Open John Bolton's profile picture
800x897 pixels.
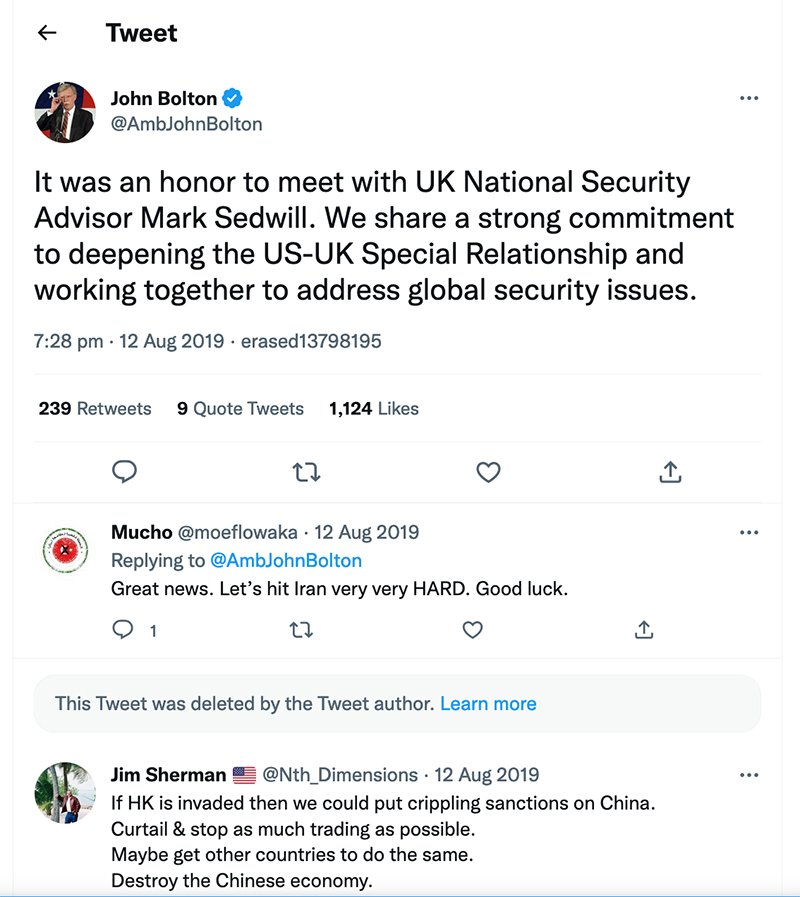[65, 112]
